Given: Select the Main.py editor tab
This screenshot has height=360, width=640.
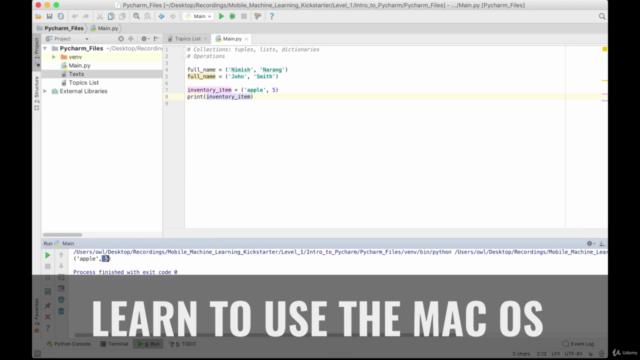Looking at the screenshot, I should (x=232, y=39).
